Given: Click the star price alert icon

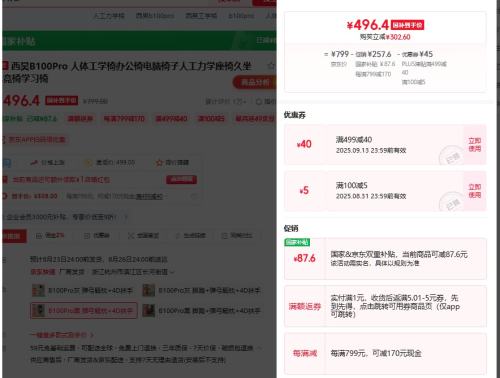Looking at the screenshot, I should pos(159,163).
